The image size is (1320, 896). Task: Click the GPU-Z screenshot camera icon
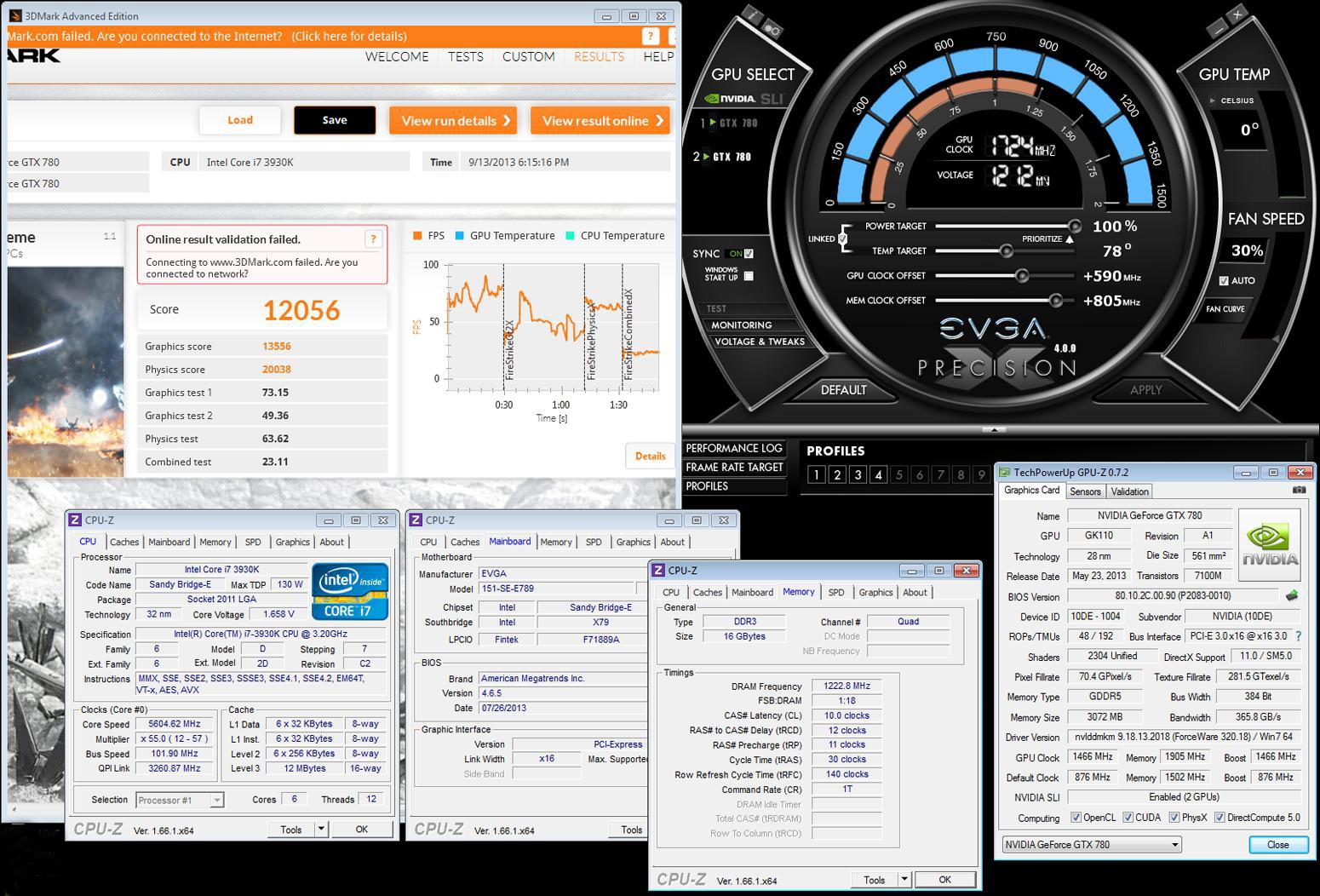tap(1299, 490)
